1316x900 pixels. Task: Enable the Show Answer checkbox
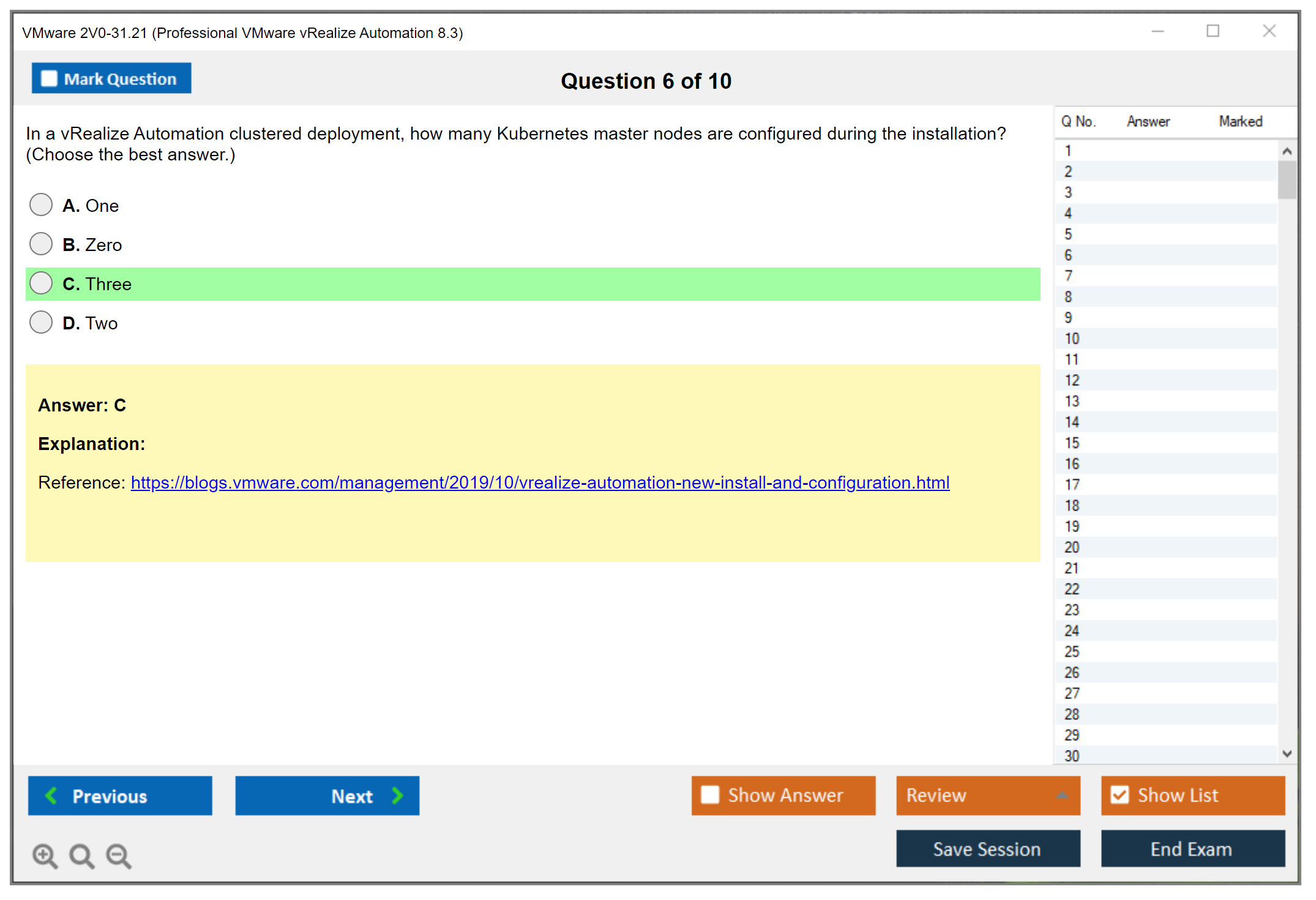point(710,795)
